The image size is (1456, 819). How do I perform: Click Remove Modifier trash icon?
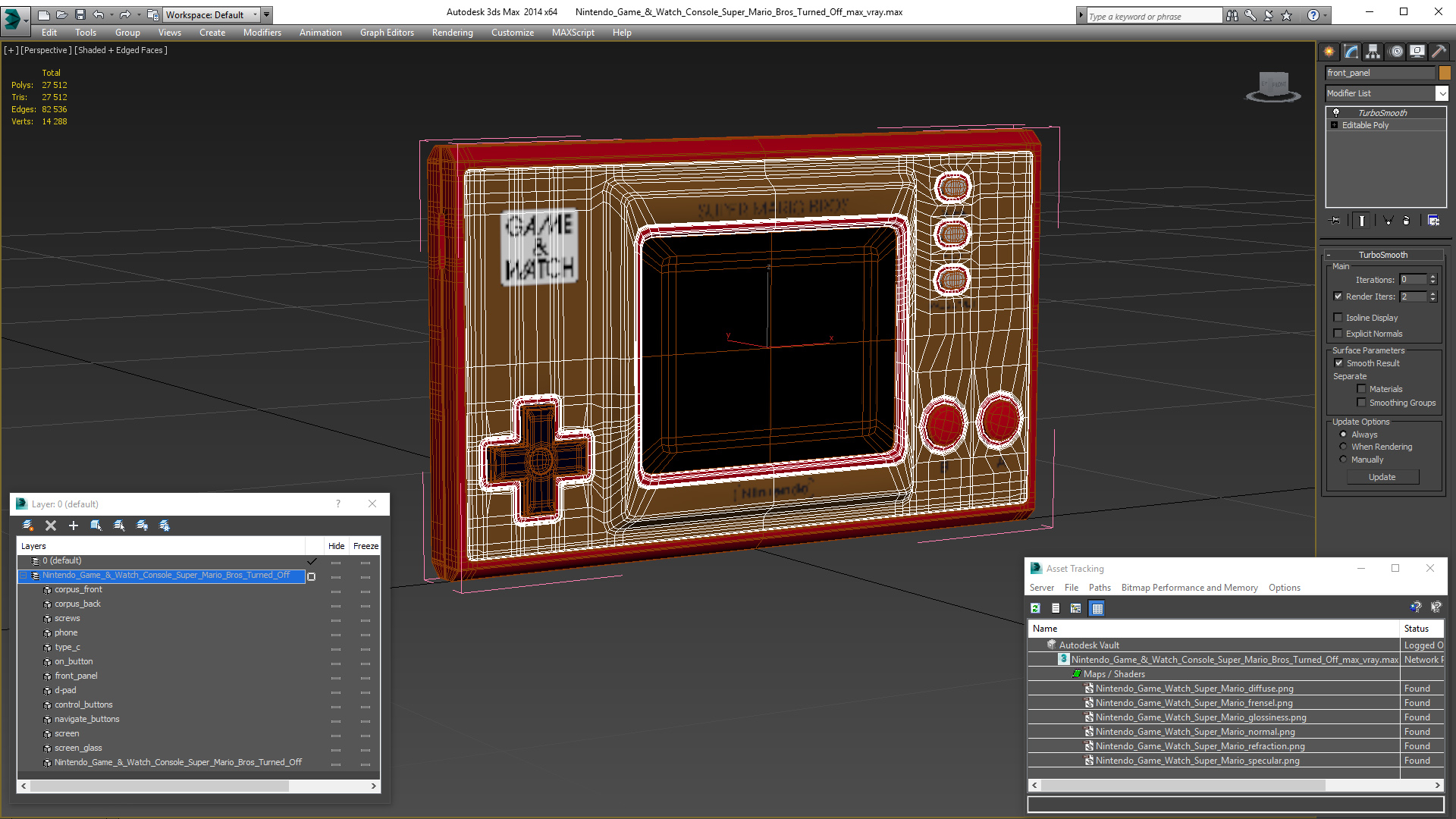1407,221
